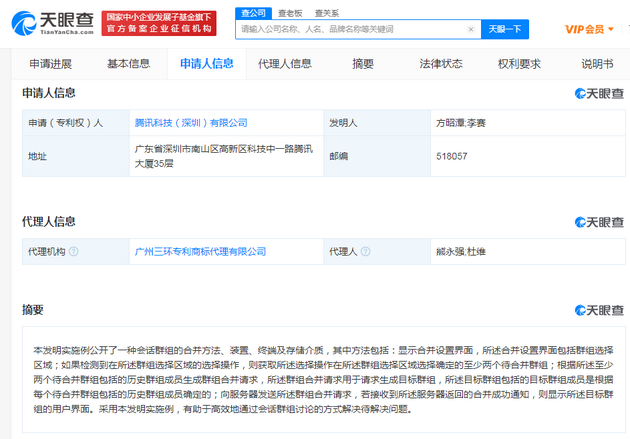Image resolution: width=630 pixels, height=439 pixels.
Task: Click the 天眼一下 search button
Action: click(505, 29)
